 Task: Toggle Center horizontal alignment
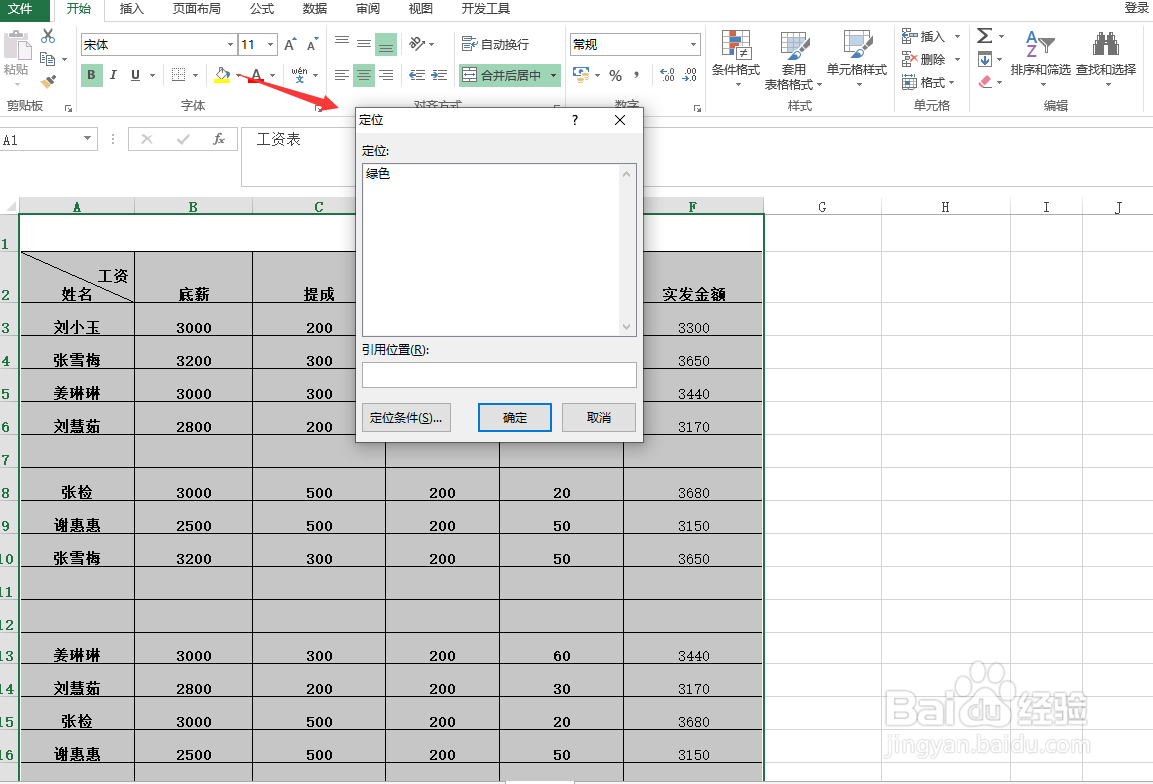click(x=364, y=75)
